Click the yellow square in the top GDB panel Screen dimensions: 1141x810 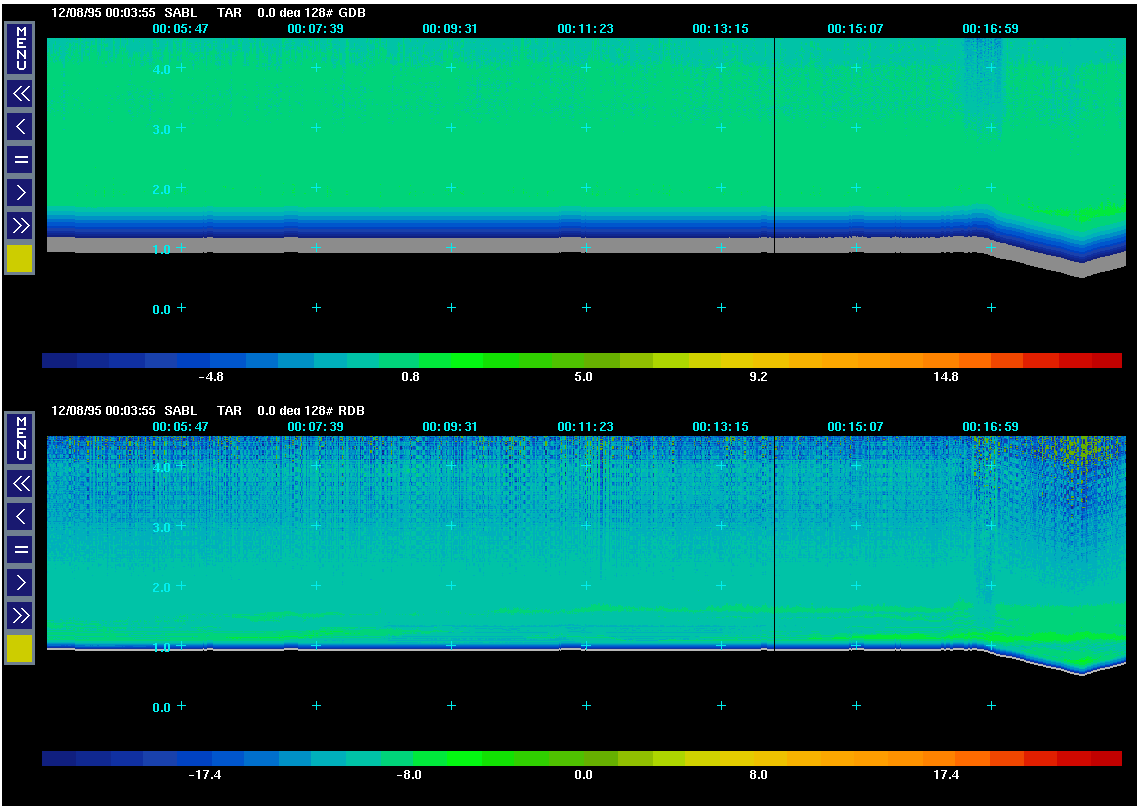tap(20, 259)
